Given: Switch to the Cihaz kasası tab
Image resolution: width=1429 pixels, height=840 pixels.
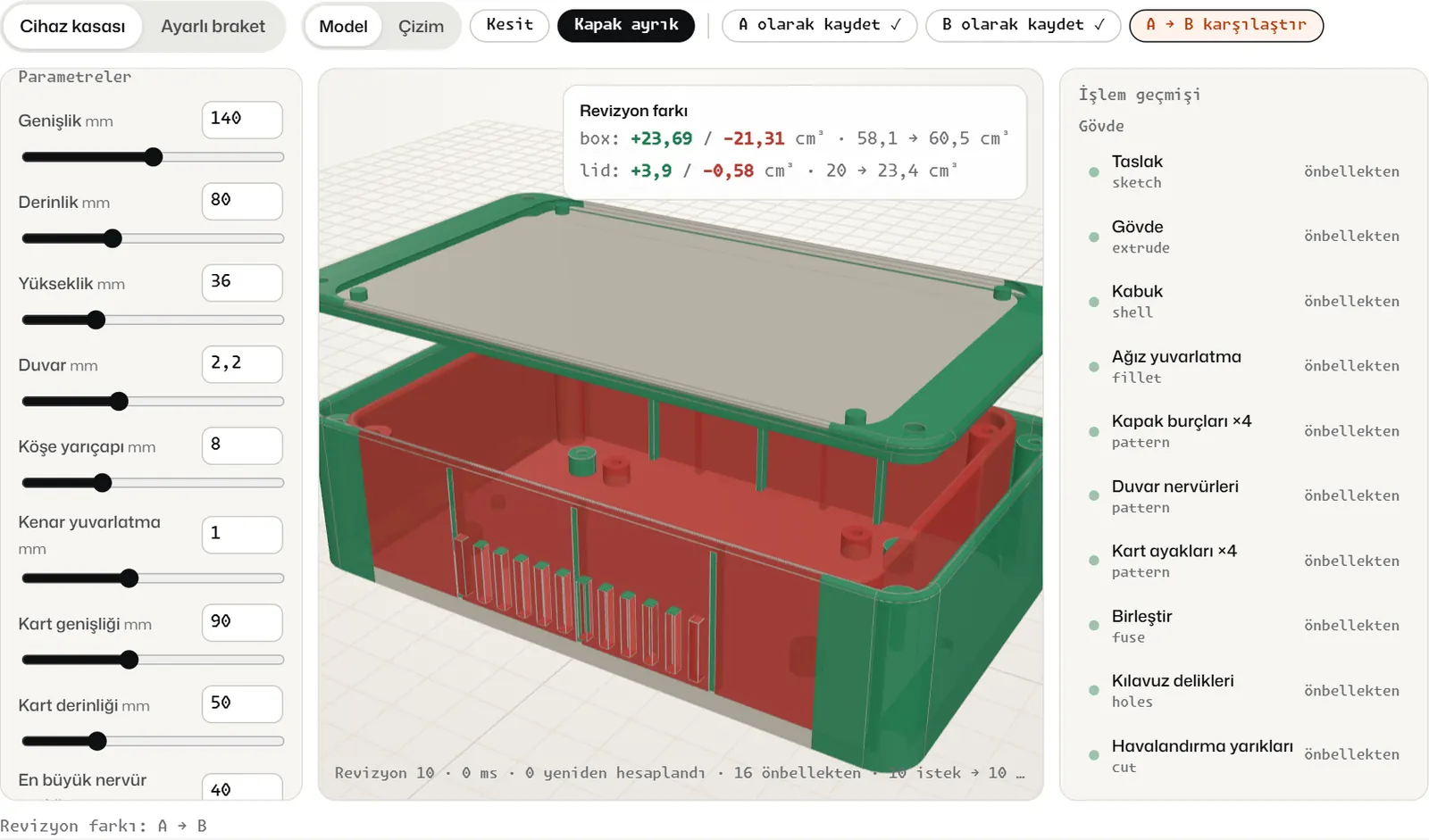Looking at the screenshot, I should coord(72,26).
